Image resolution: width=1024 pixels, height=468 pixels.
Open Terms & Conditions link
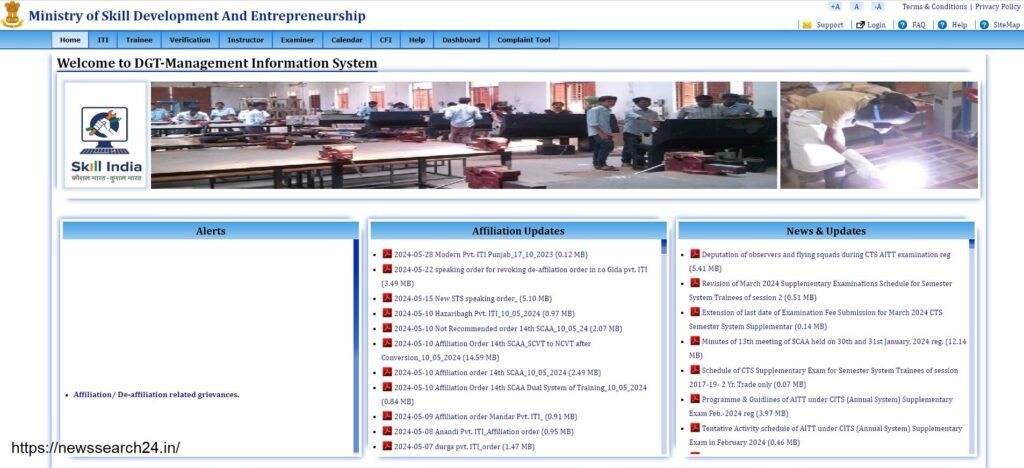935,7
